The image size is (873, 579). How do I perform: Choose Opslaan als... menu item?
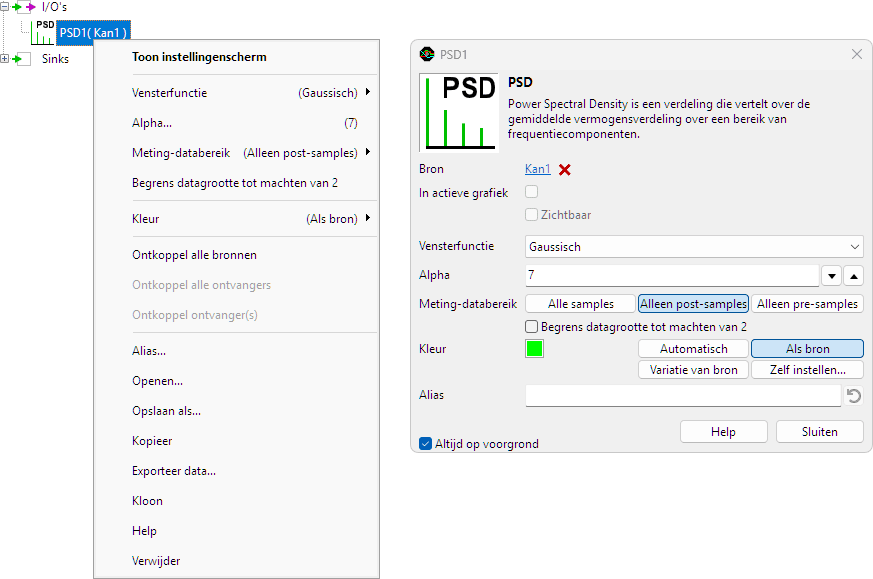[x=237, y=411]
